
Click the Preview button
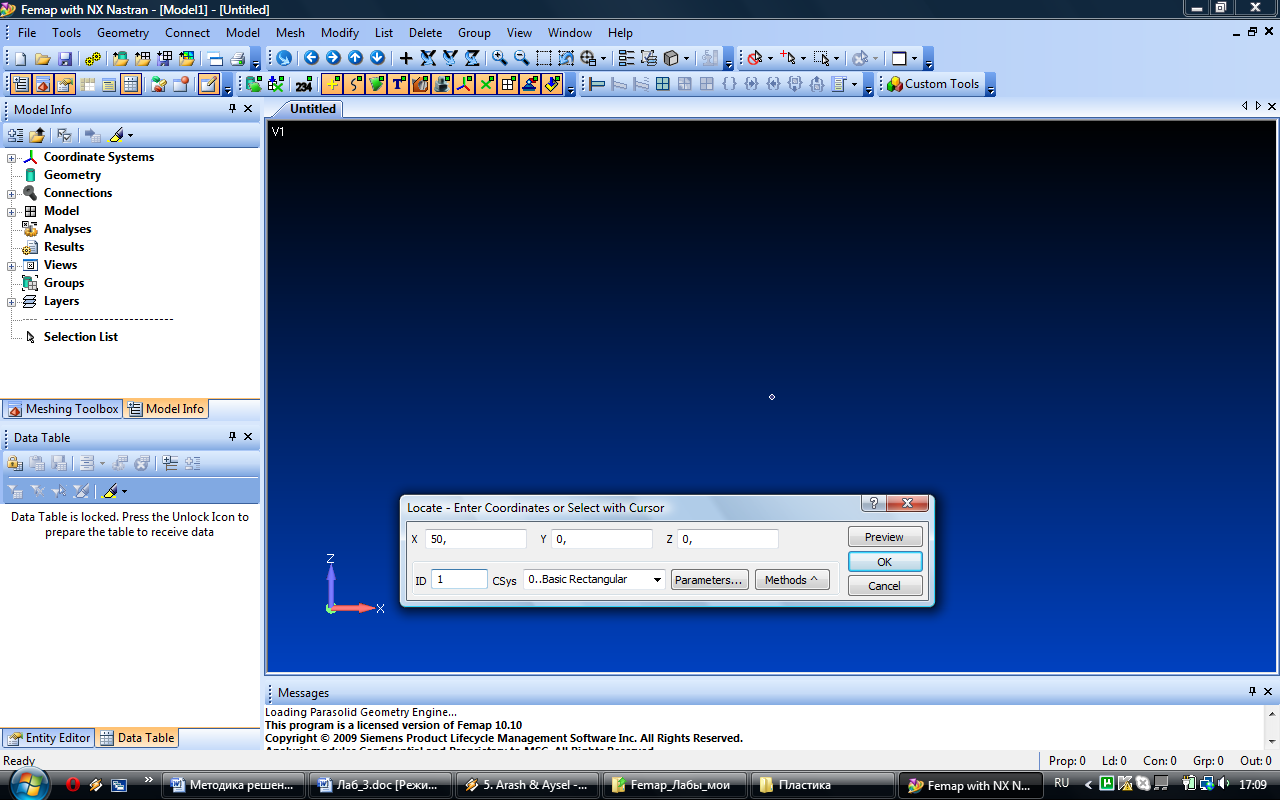point(885,537)
